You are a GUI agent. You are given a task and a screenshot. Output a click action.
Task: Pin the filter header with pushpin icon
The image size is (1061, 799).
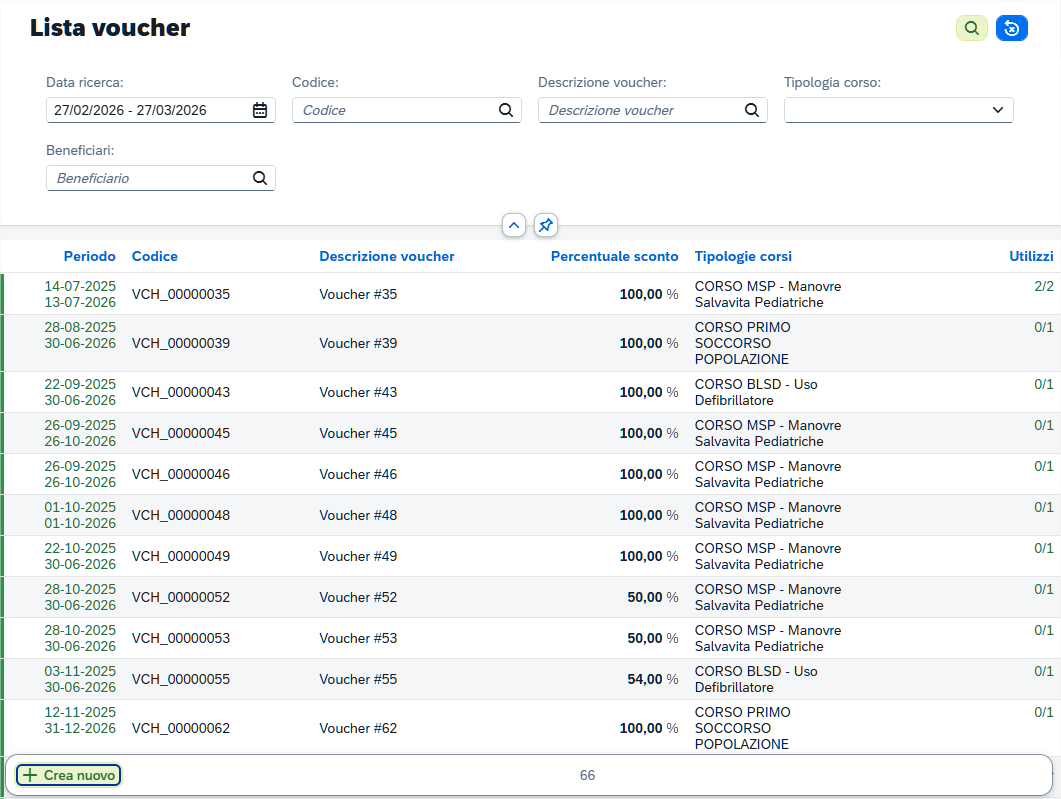pyautogui.click(x=545, y=225)
